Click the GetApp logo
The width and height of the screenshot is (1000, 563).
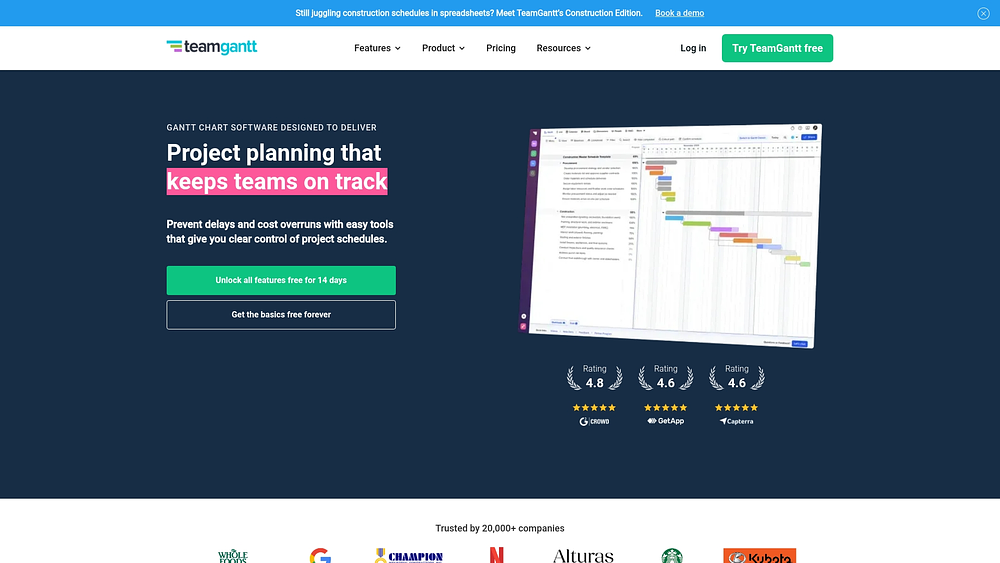point(665,421)
